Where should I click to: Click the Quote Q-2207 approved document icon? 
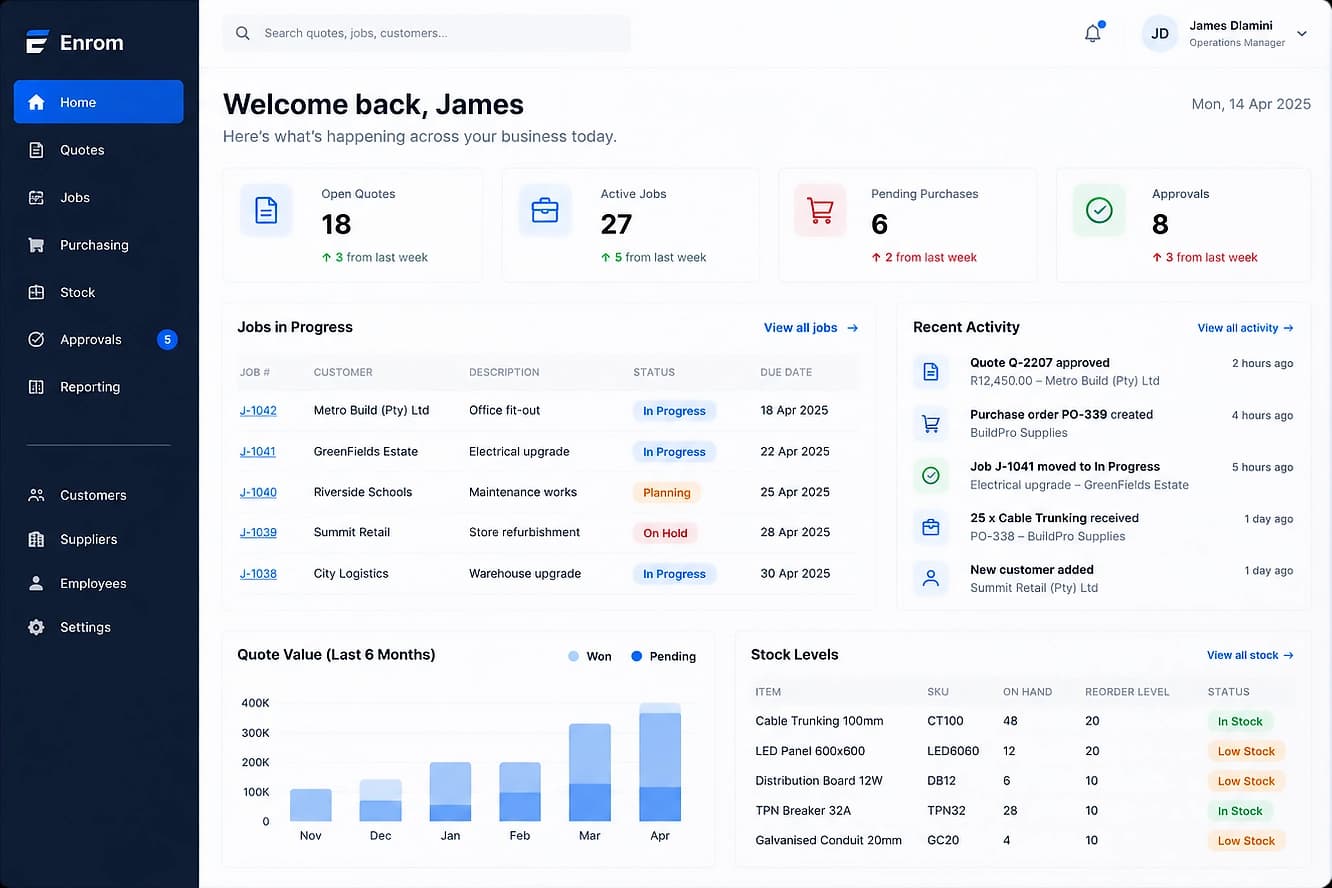931,372
